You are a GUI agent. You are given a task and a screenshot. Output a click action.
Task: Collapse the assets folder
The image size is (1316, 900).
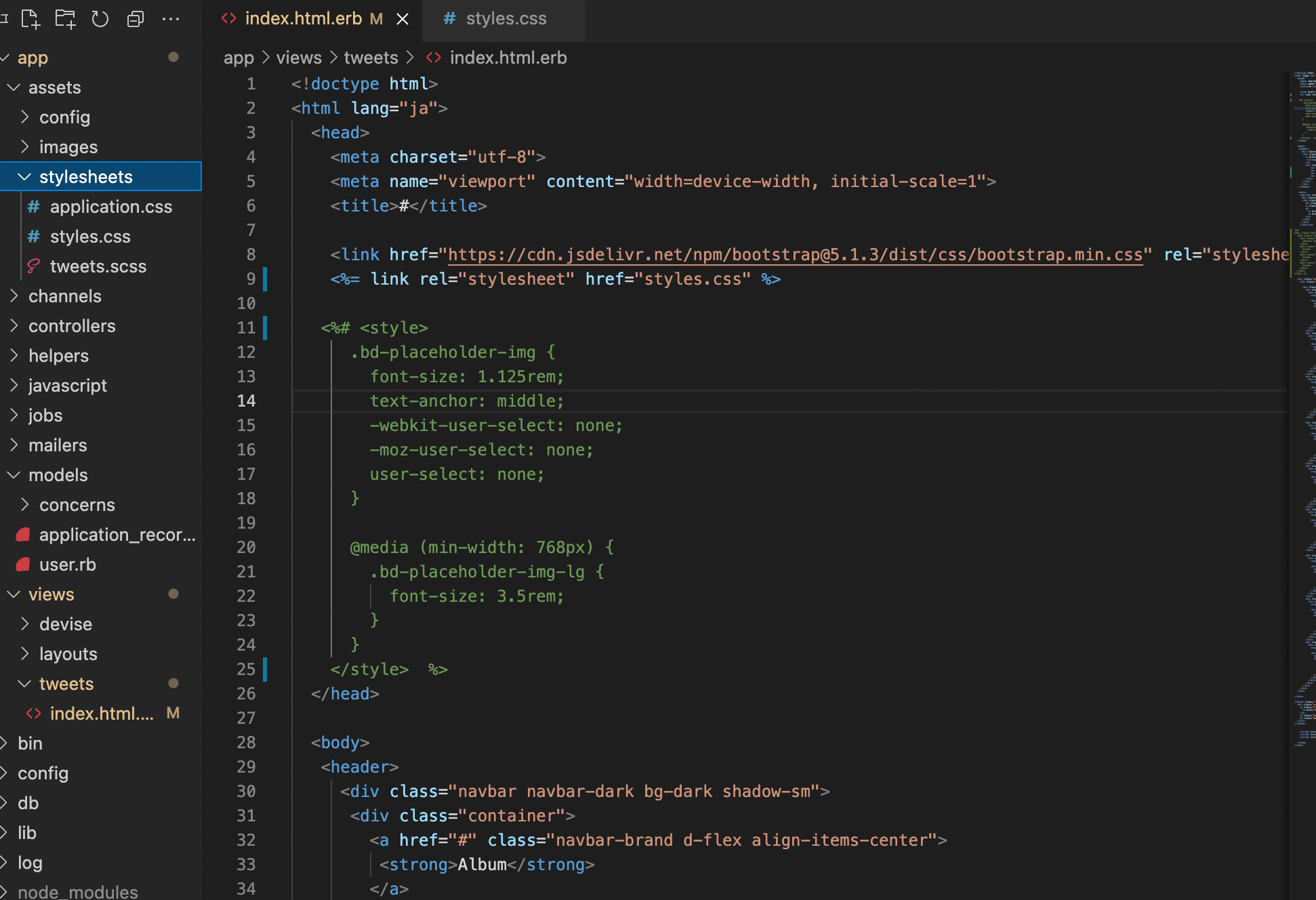(14, 87)
